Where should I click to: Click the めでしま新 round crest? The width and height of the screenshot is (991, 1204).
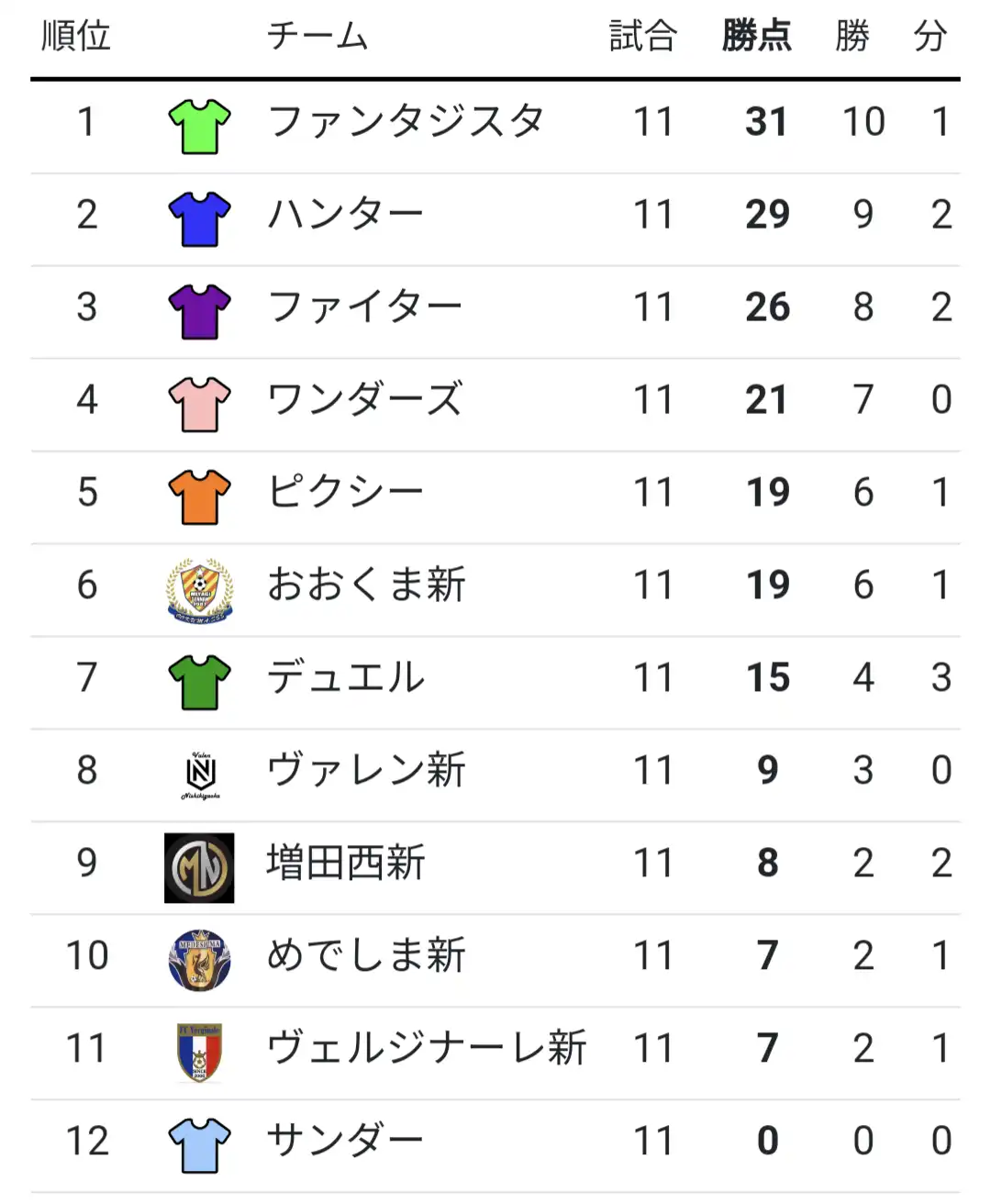click(x=199, y=960)
